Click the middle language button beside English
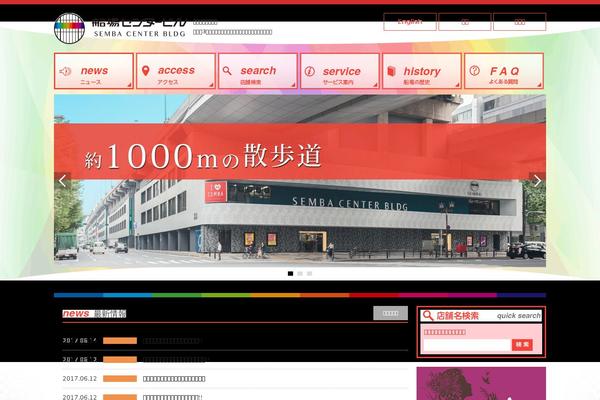Image resolution: width=600 pixels, height=400 pixels. pyautogui.click(x=465, y=22)
